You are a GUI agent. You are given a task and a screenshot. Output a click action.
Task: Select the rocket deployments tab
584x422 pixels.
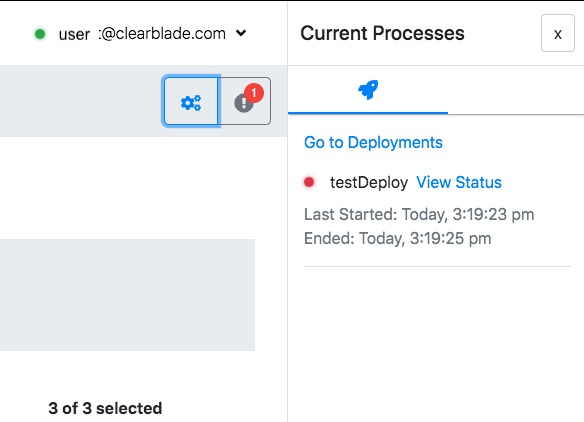368,90
